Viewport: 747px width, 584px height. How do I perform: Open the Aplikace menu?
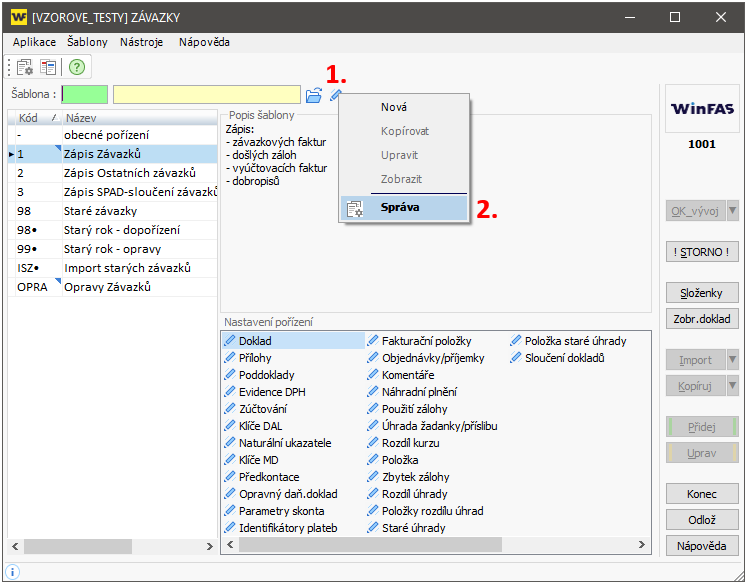point(34,42)
